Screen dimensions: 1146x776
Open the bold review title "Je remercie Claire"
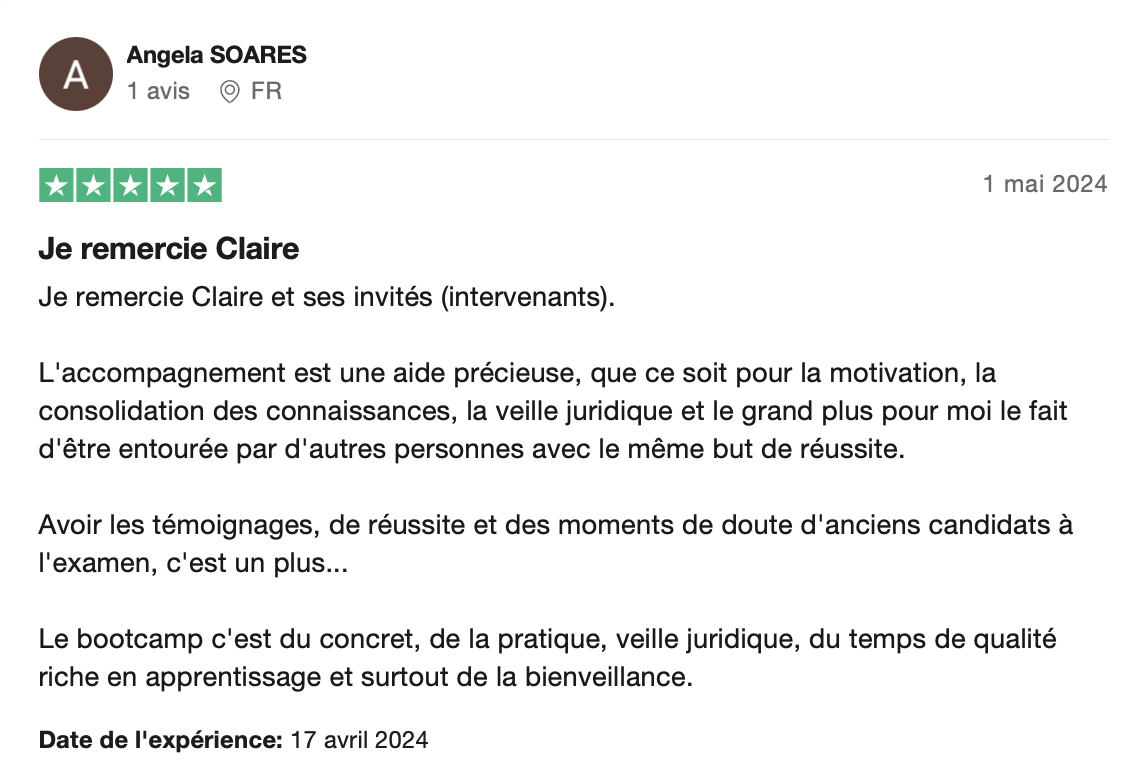coord(169,248)
